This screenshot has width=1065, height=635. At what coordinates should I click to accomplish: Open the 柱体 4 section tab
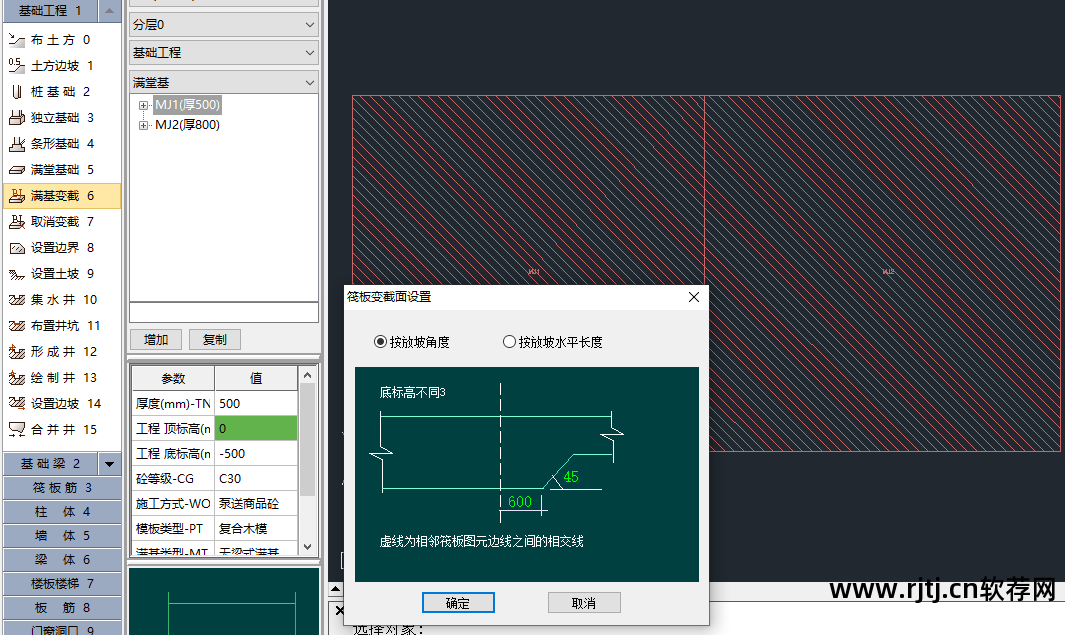pyautogui.click(x=62, y=512)
